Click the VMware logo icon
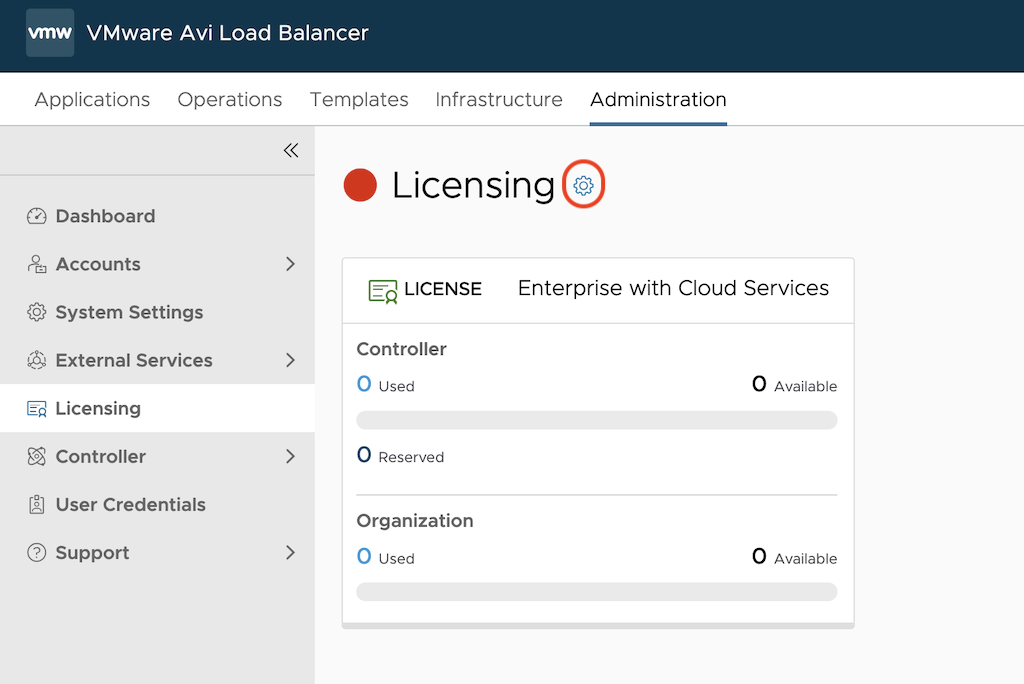Image resolution: width=1024 pixels, height=684 pixels. 50,33
